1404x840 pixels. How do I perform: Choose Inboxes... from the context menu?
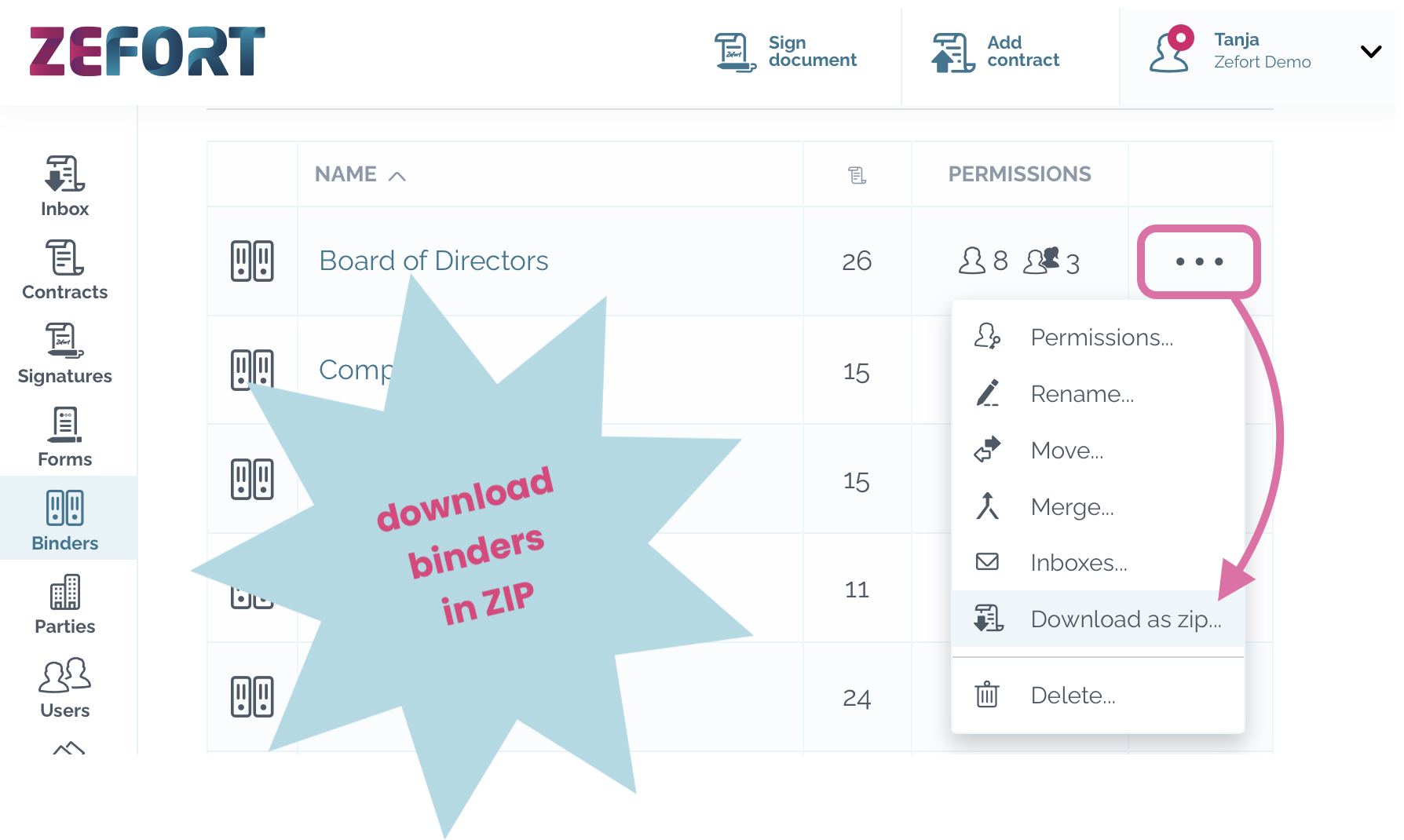point(1098,562)
